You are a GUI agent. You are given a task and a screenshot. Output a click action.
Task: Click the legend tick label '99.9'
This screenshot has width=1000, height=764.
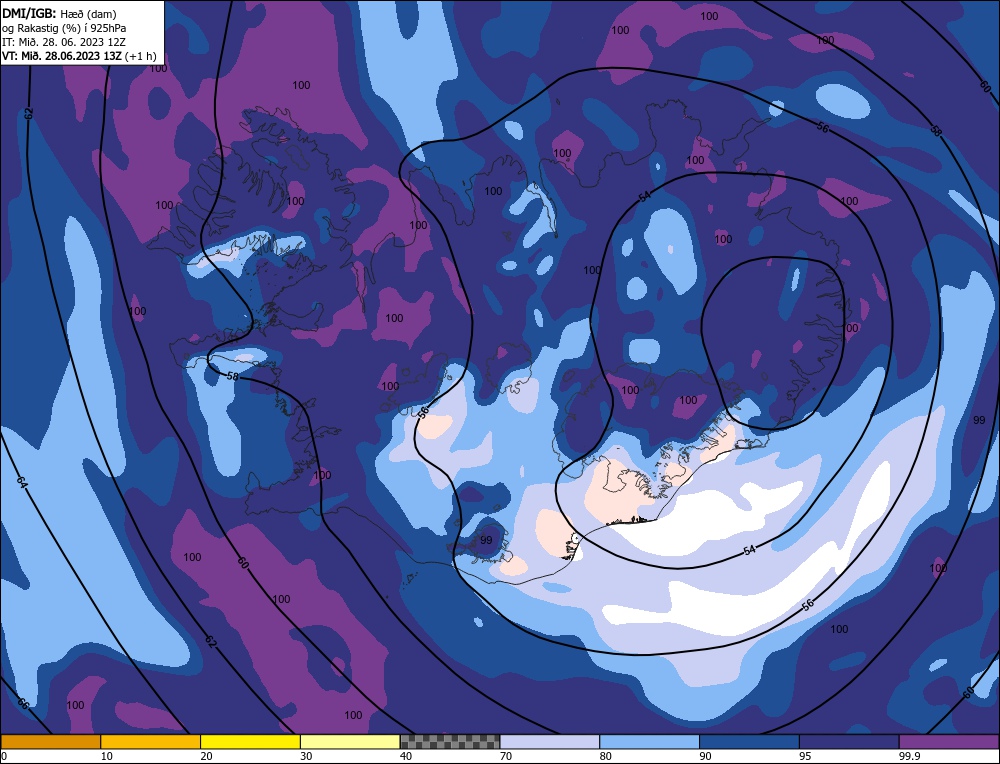(909, 756)
